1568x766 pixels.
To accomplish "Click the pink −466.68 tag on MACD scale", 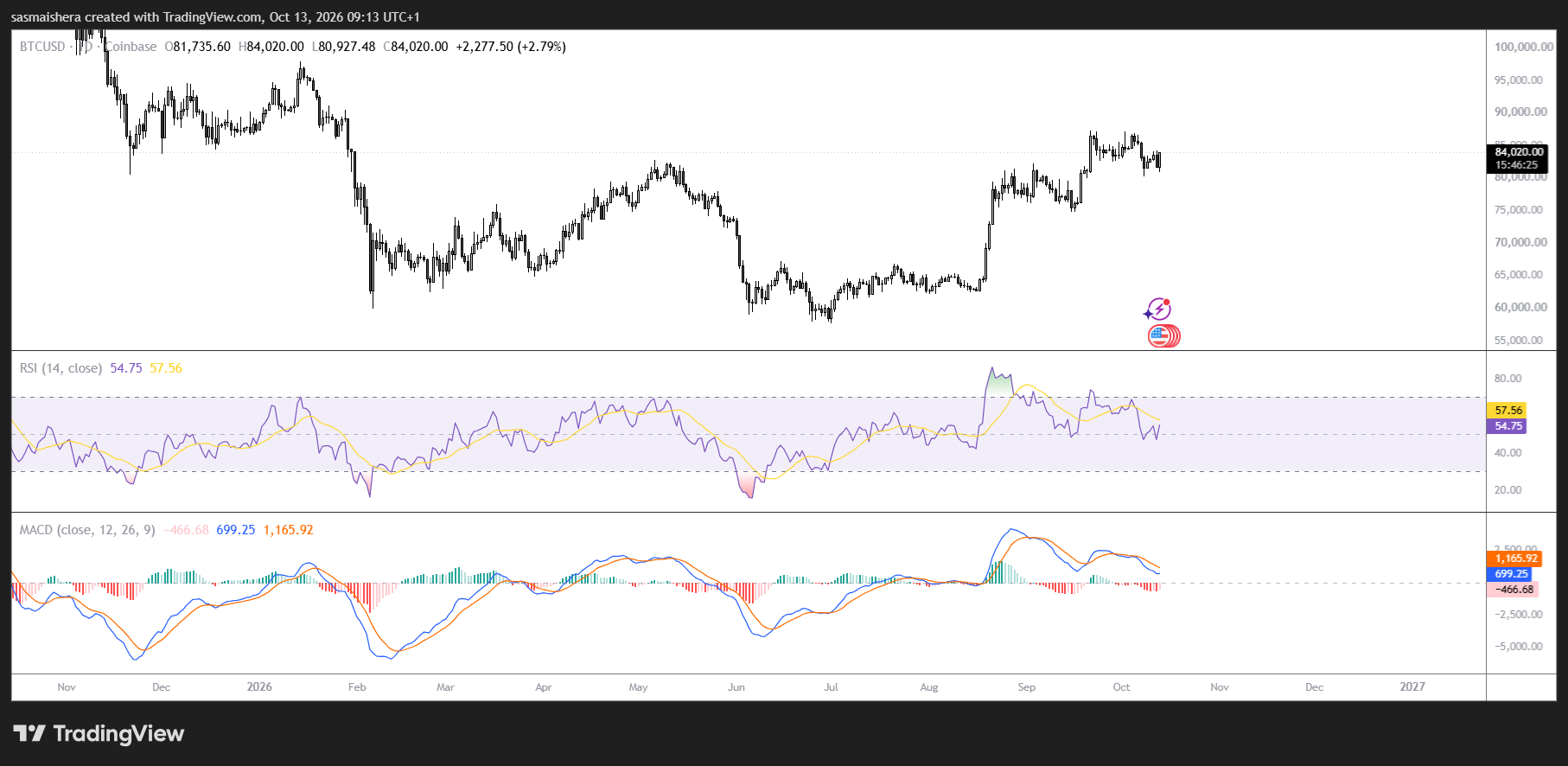I will (1513, 590).
